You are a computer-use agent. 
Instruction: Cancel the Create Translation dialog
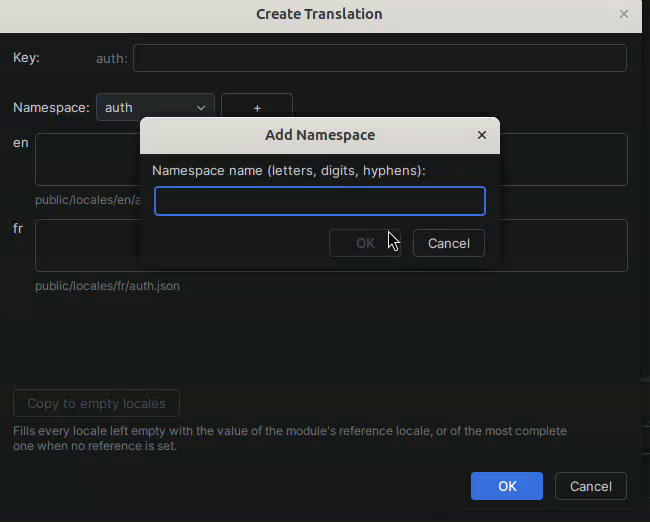591,486
